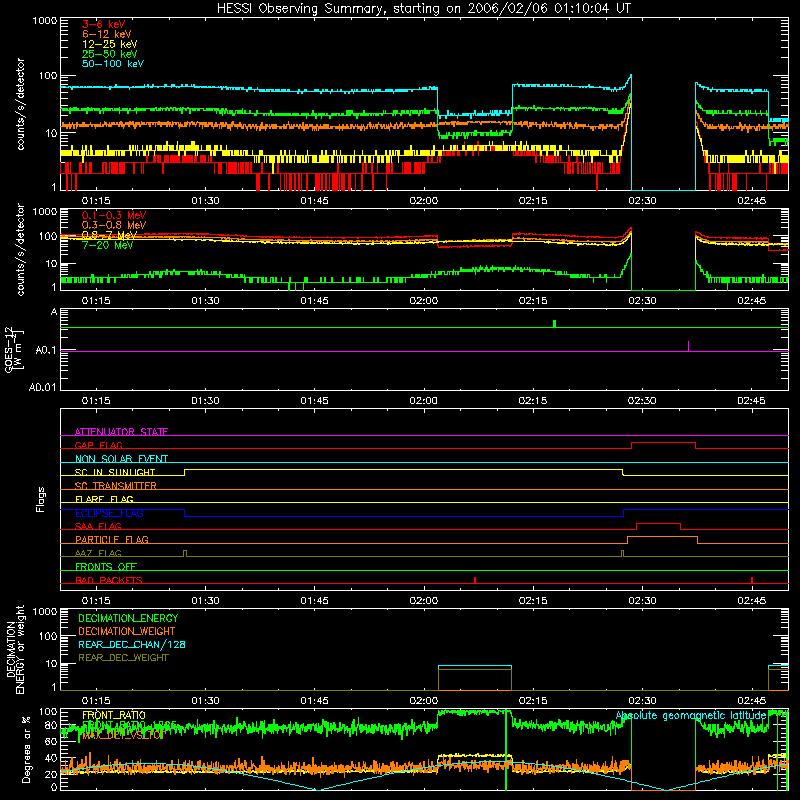Click the orange 0.3-0.8 MeV legend label
This screenshot has height=800, width=800.
(114, 225)
